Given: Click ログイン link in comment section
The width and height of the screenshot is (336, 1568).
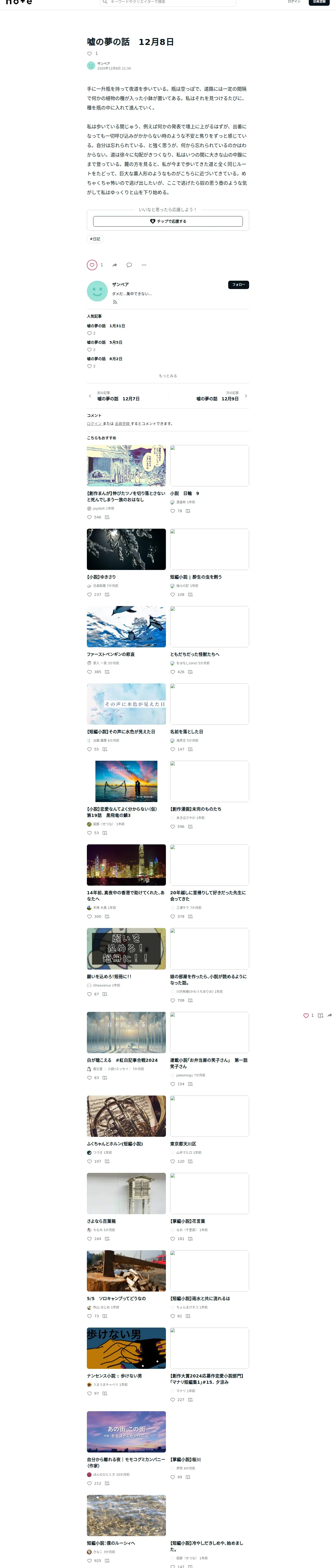Looking at the screenshot, I should [x=94, y=424].
